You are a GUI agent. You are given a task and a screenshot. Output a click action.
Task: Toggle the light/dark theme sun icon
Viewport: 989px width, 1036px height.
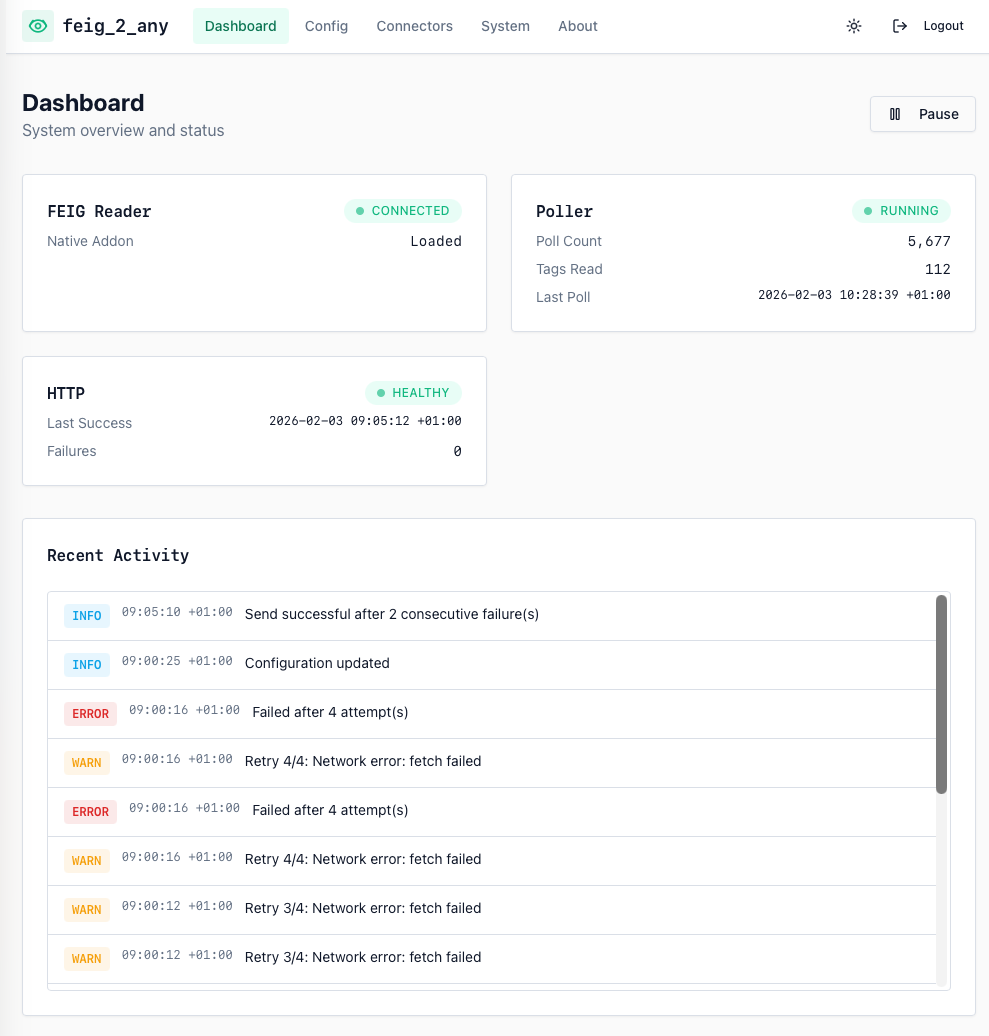[x=854, y=26]
